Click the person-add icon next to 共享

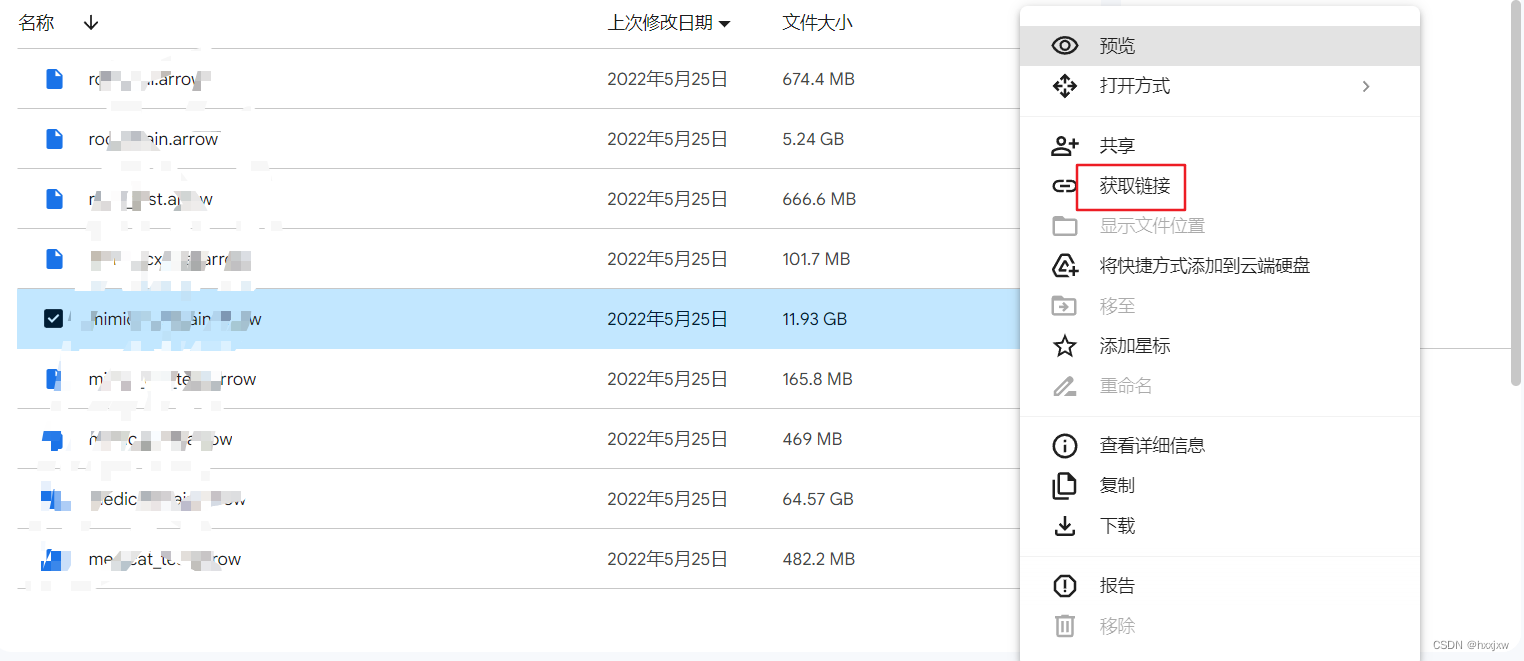[1065, 145]
